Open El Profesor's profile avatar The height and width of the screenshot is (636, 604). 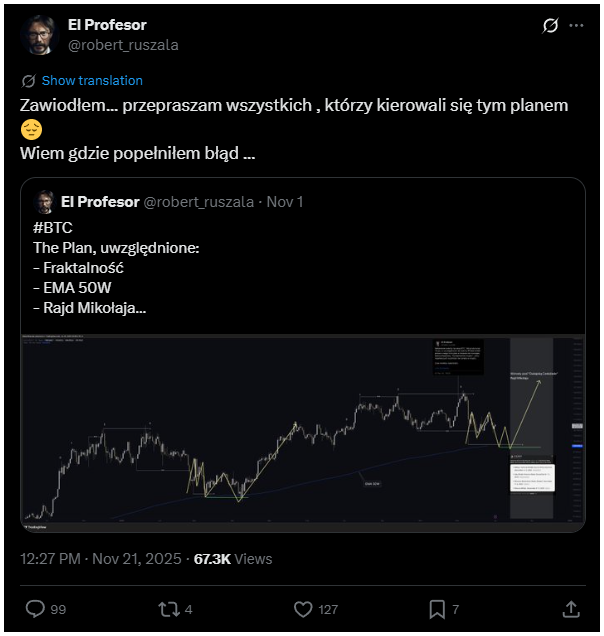point(40,34)
